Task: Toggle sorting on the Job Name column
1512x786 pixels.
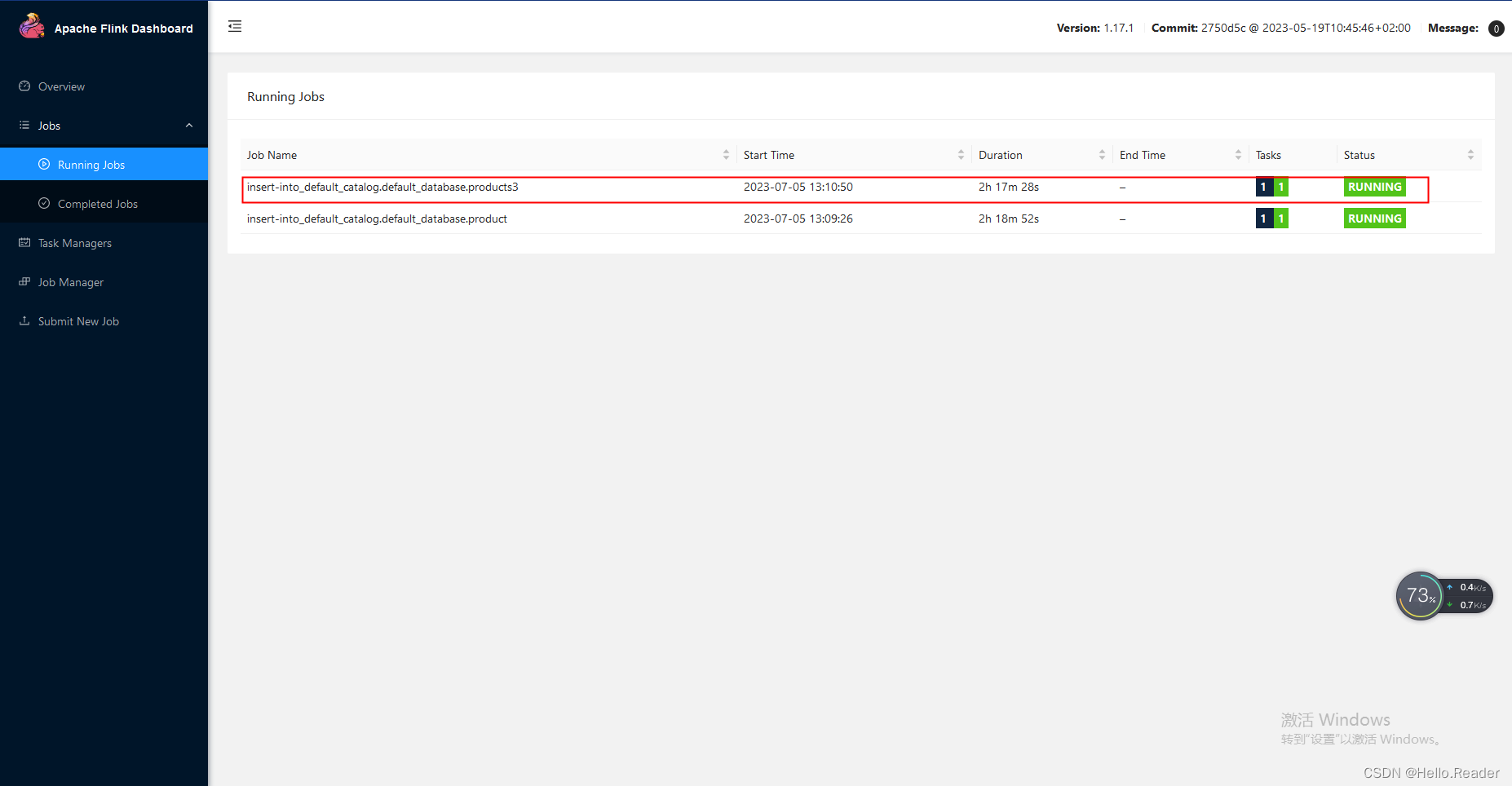Action: point(726,154)
